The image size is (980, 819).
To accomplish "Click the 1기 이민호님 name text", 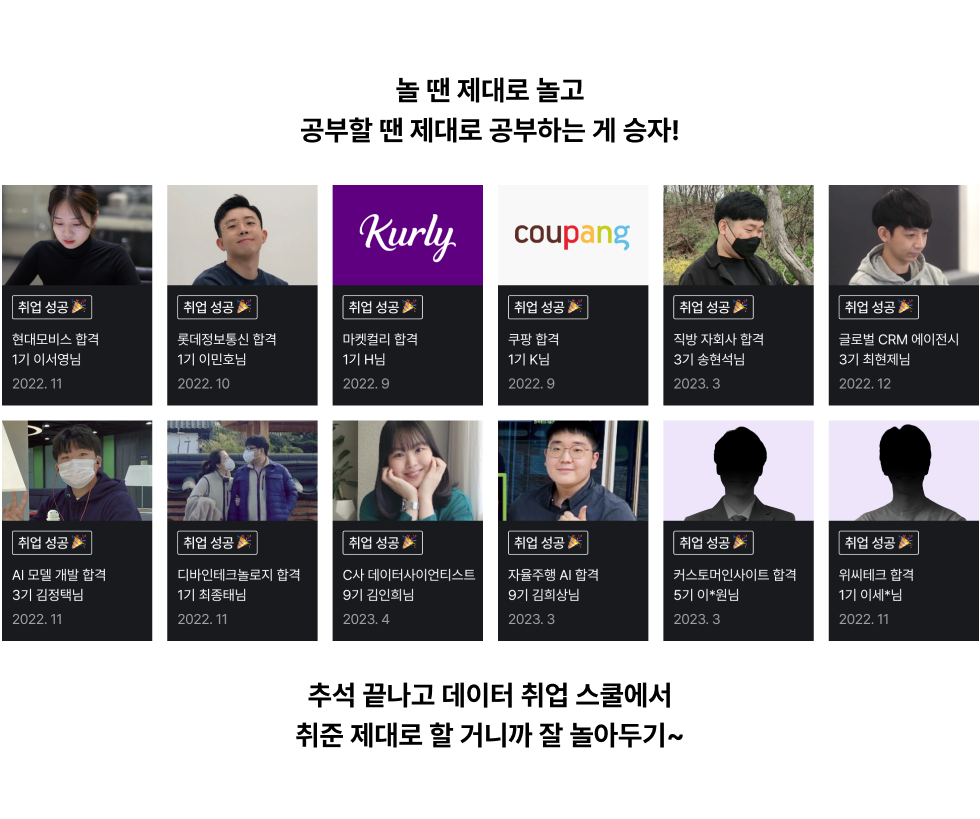I will click(x=212, y=359).
